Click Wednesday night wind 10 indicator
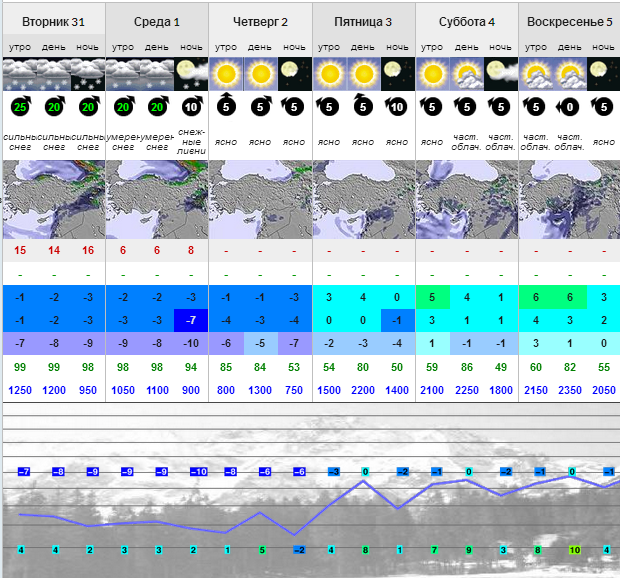 pyautogui.click(x=191, y=106)
